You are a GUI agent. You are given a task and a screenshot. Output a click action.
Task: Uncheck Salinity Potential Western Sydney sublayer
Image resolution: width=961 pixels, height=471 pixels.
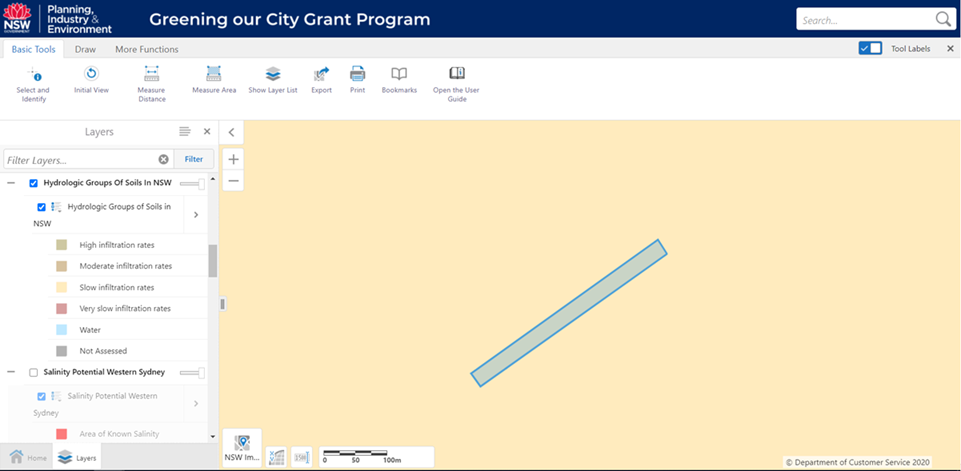click(x=42, y=396)
